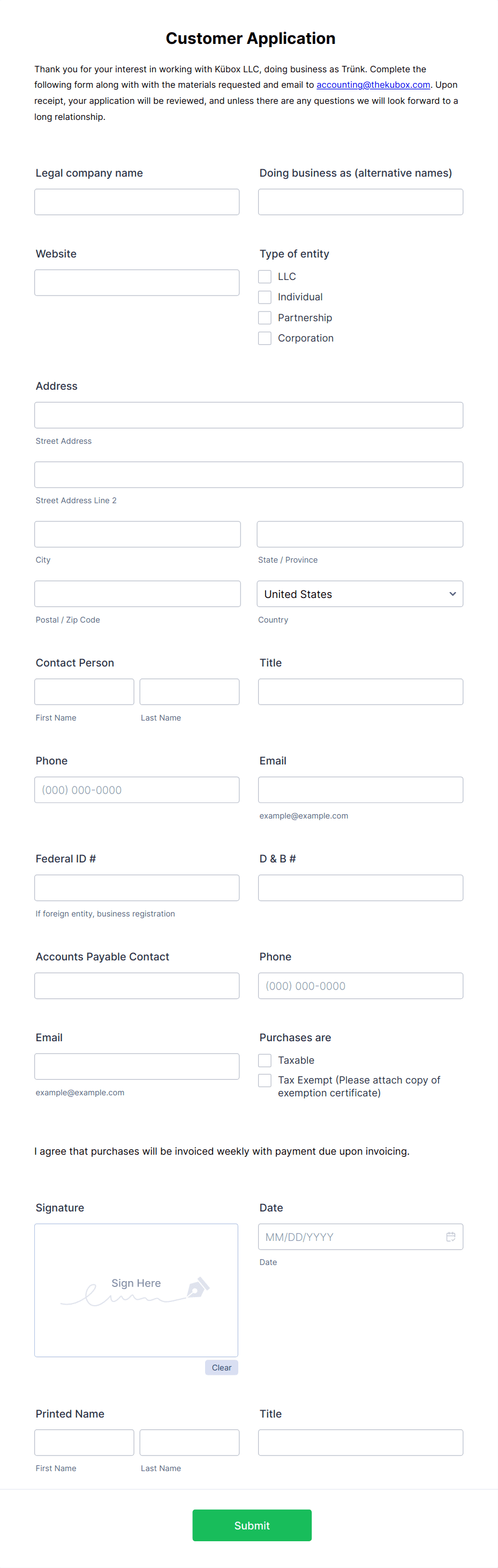The image size is (498, 1568).
Task: Select the Accounts Payable Contact field
Action: [137, 986]
